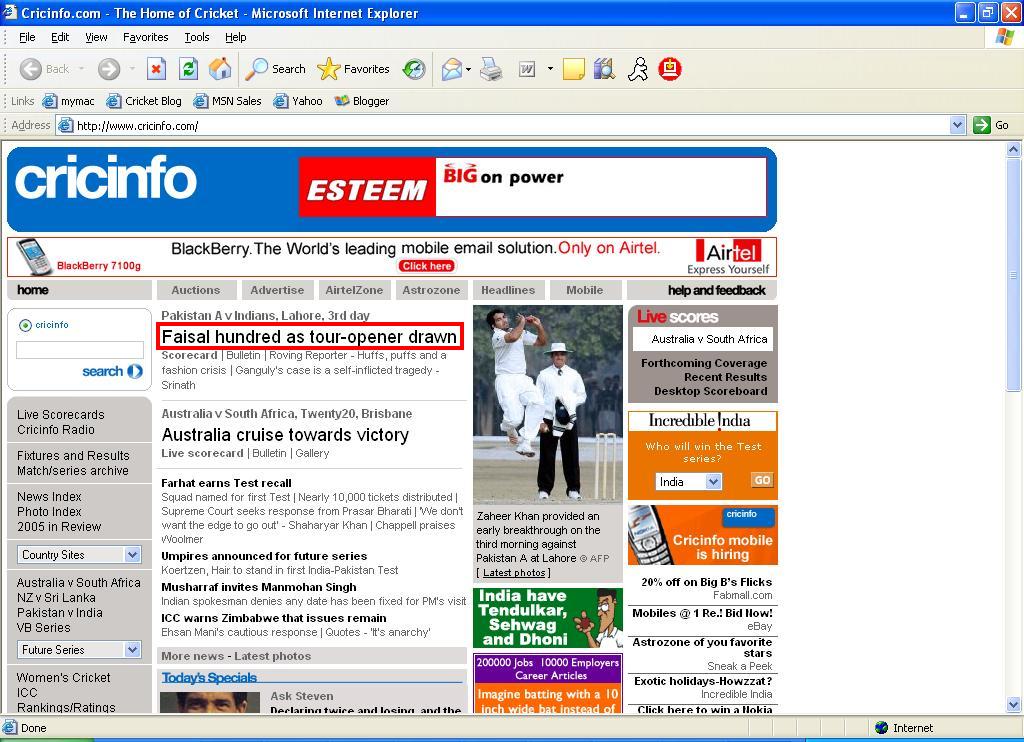Open the Search toolbar button

point(276,69)
